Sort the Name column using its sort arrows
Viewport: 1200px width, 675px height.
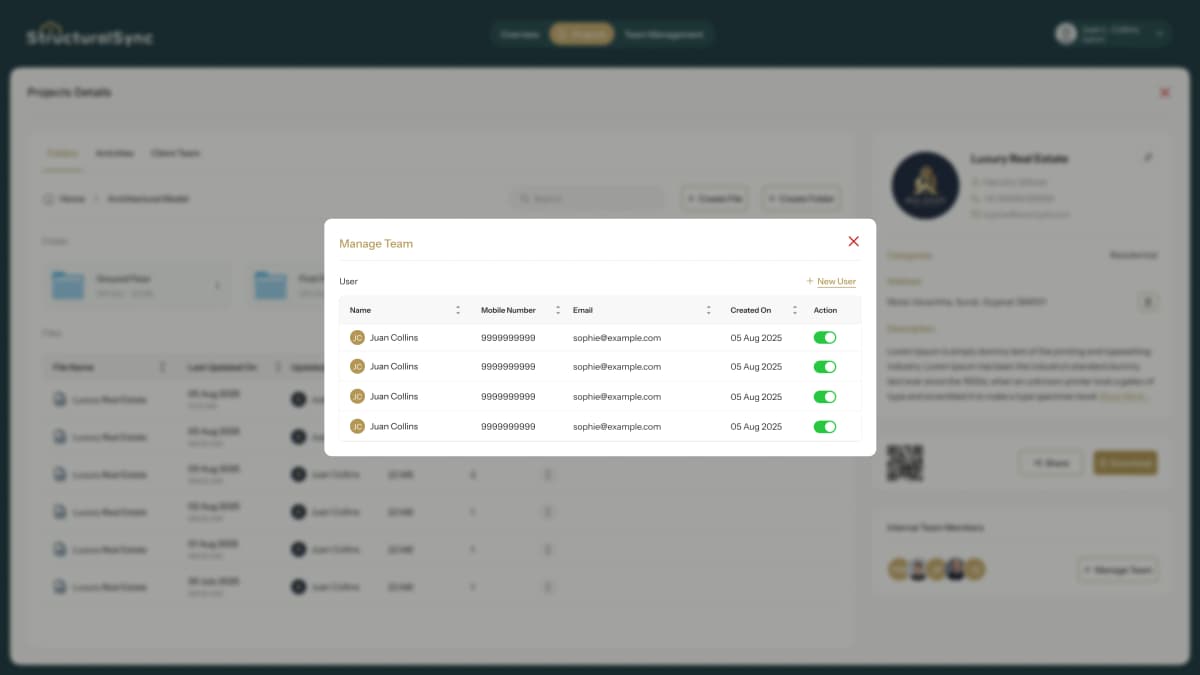458,310
